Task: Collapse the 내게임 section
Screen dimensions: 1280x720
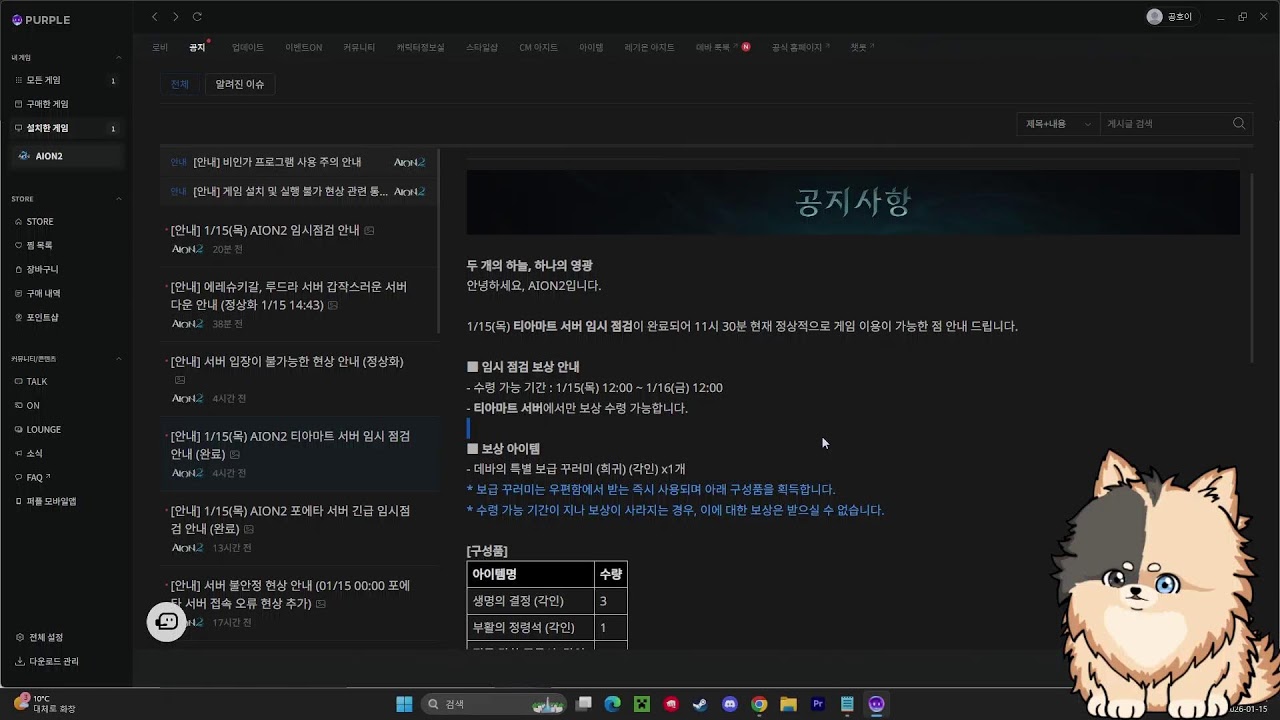Action: (x=118, y=58)
